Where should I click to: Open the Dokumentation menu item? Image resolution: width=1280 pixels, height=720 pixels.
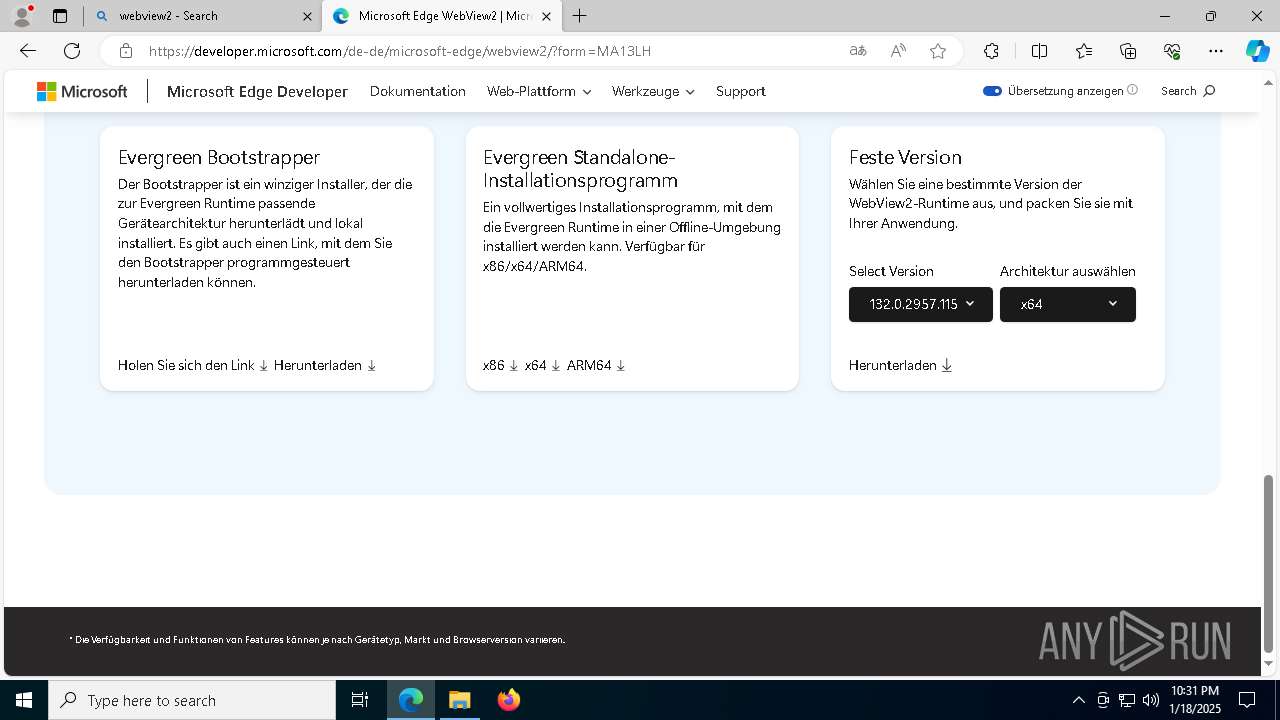click(x=418, y=91)
